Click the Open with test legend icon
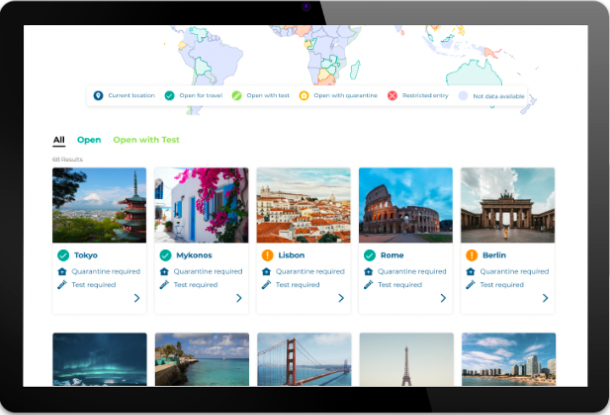The width and height of the screenshot is (610, 415). [236, 96]
